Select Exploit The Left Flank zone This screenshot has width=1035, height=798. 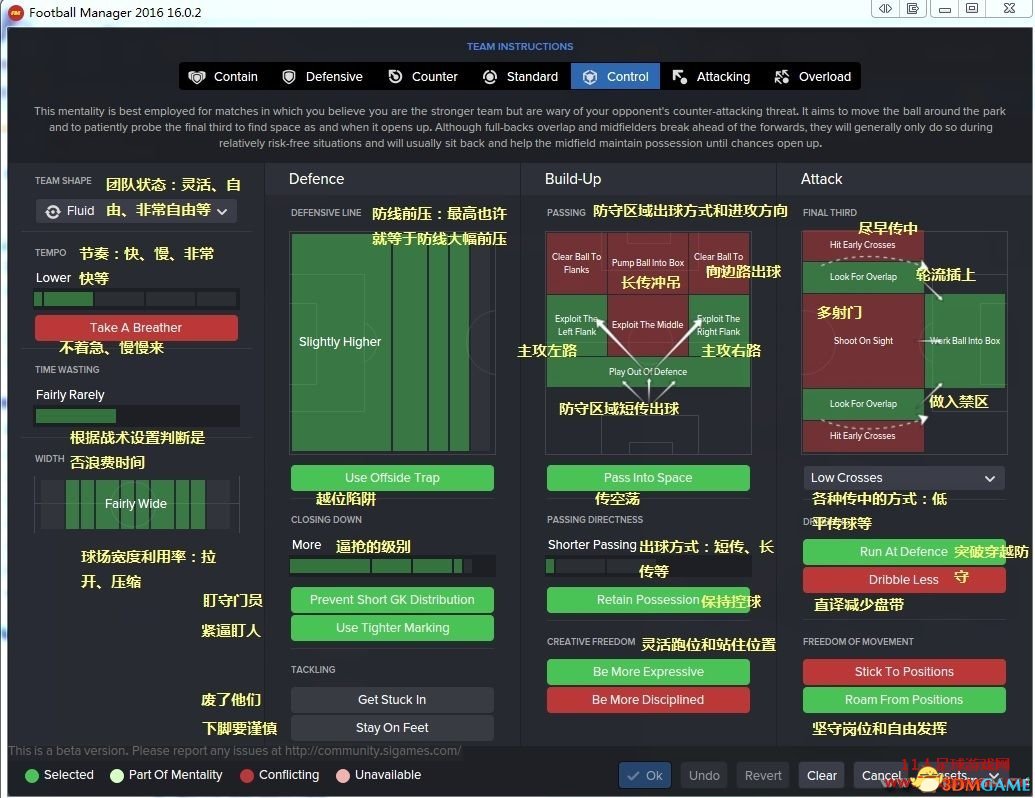click(576, 325)
